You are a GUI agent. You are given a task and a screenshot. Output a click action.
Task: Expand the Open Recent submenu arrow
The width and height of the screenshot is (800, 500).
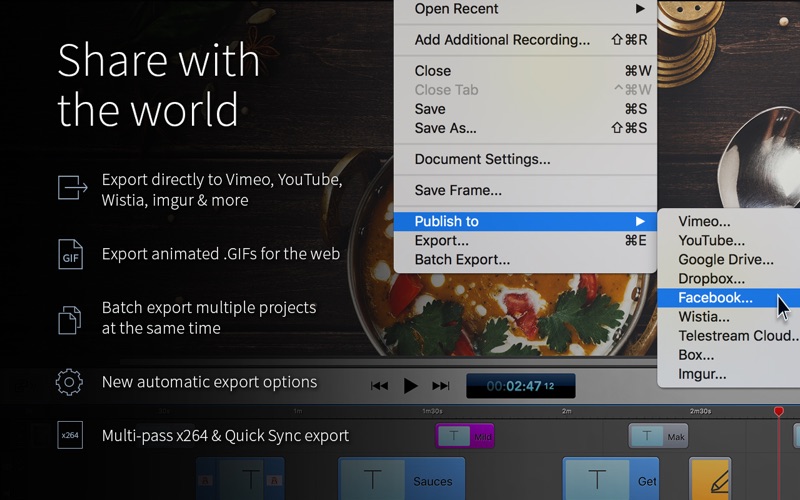640,9
